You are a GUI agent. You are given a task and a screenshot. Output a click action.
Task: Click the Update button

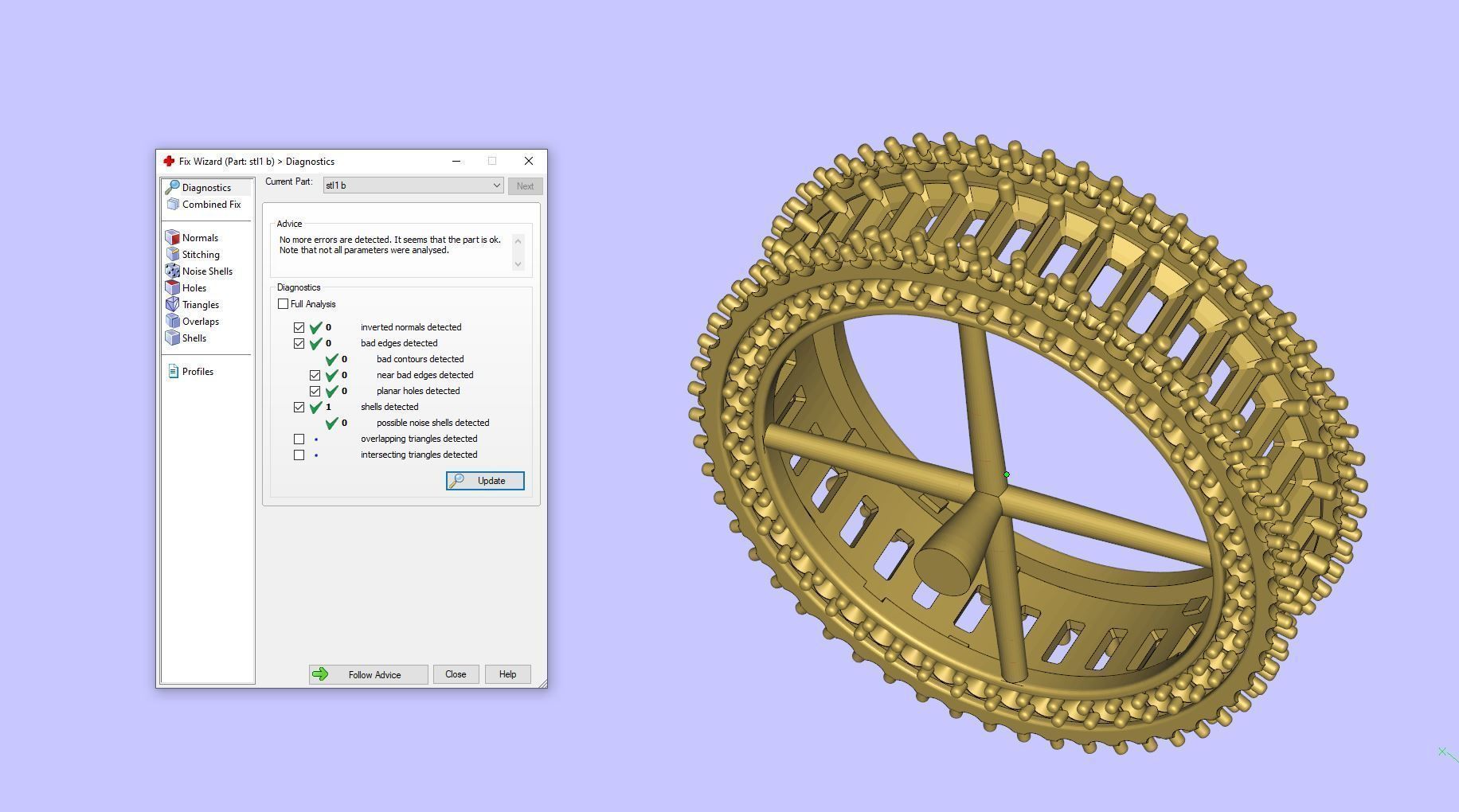point(485,481)
